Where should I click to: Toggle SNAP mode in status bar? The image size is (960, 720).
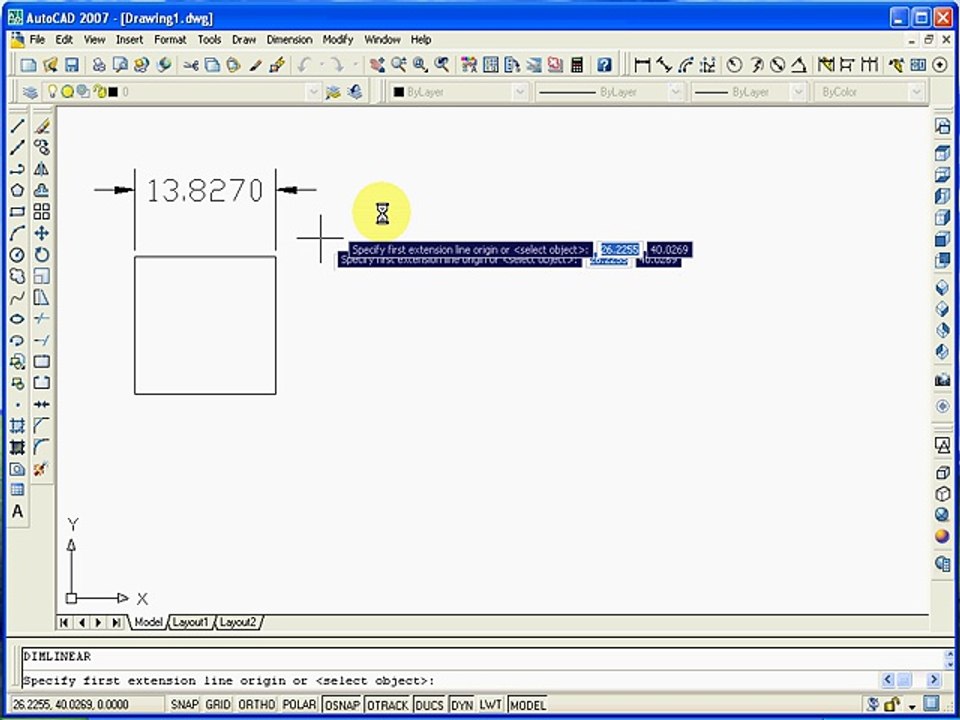coord(184,705)
